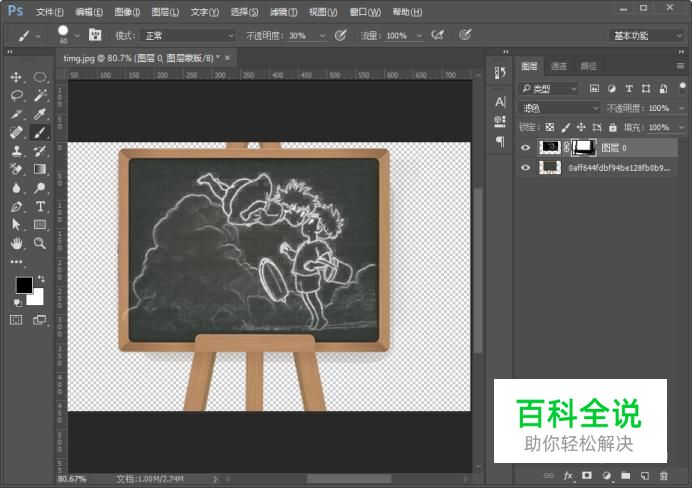Select the Elliptical Marquee tool
The image size is (692, 488).
coord(40,77)
